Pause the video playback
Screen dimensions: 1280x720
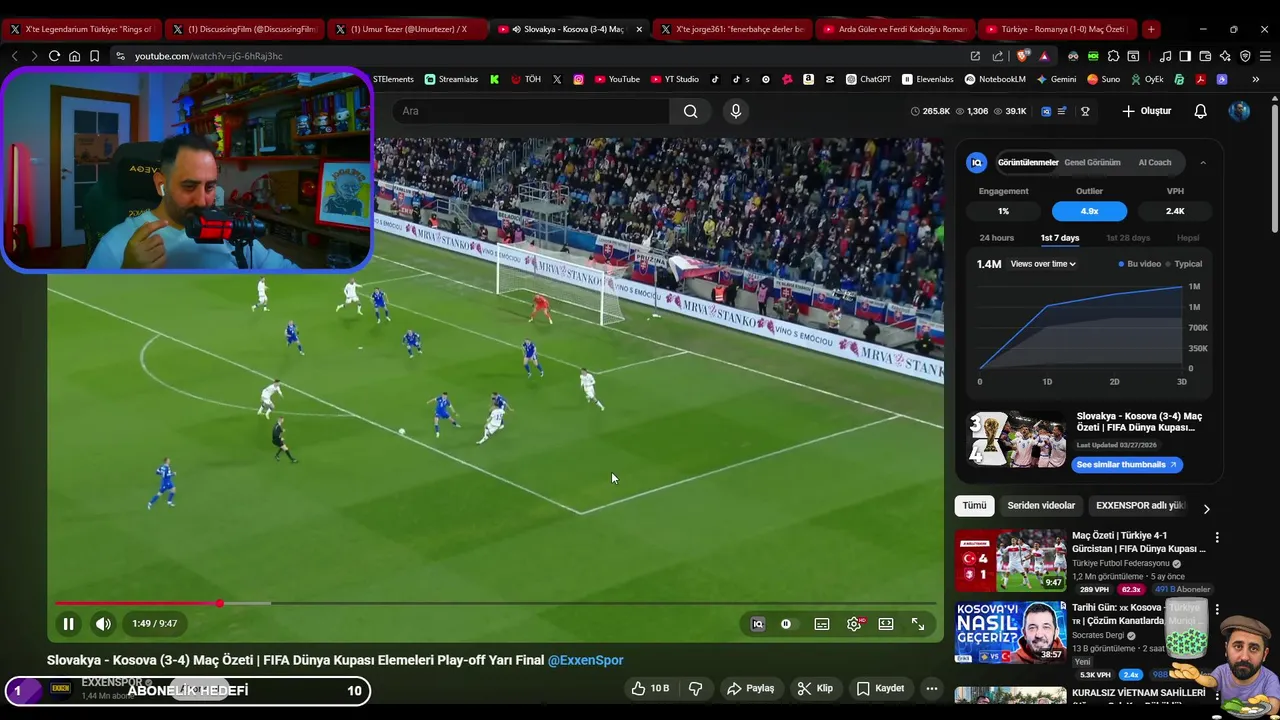[x=68, y=624]
